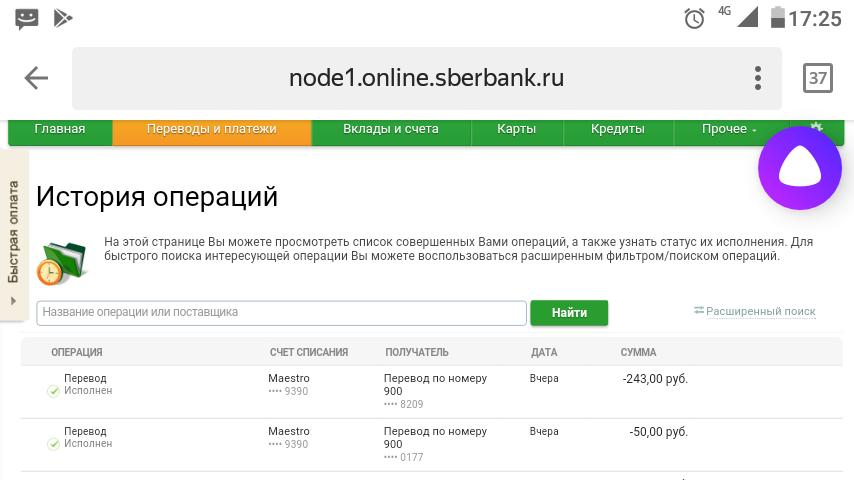
Task: Click the -50,00 руб. amount
Action: (x=658, y=432)
